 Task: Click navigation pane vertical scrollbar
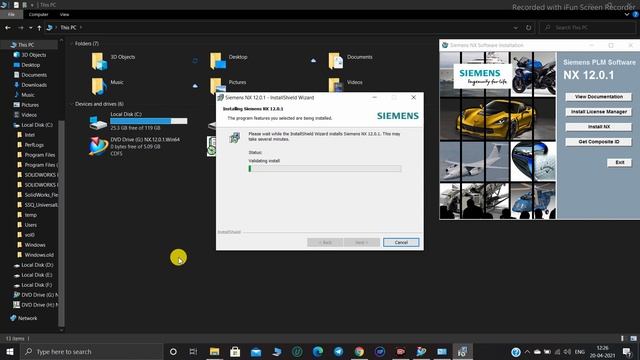tap(61, 222)
